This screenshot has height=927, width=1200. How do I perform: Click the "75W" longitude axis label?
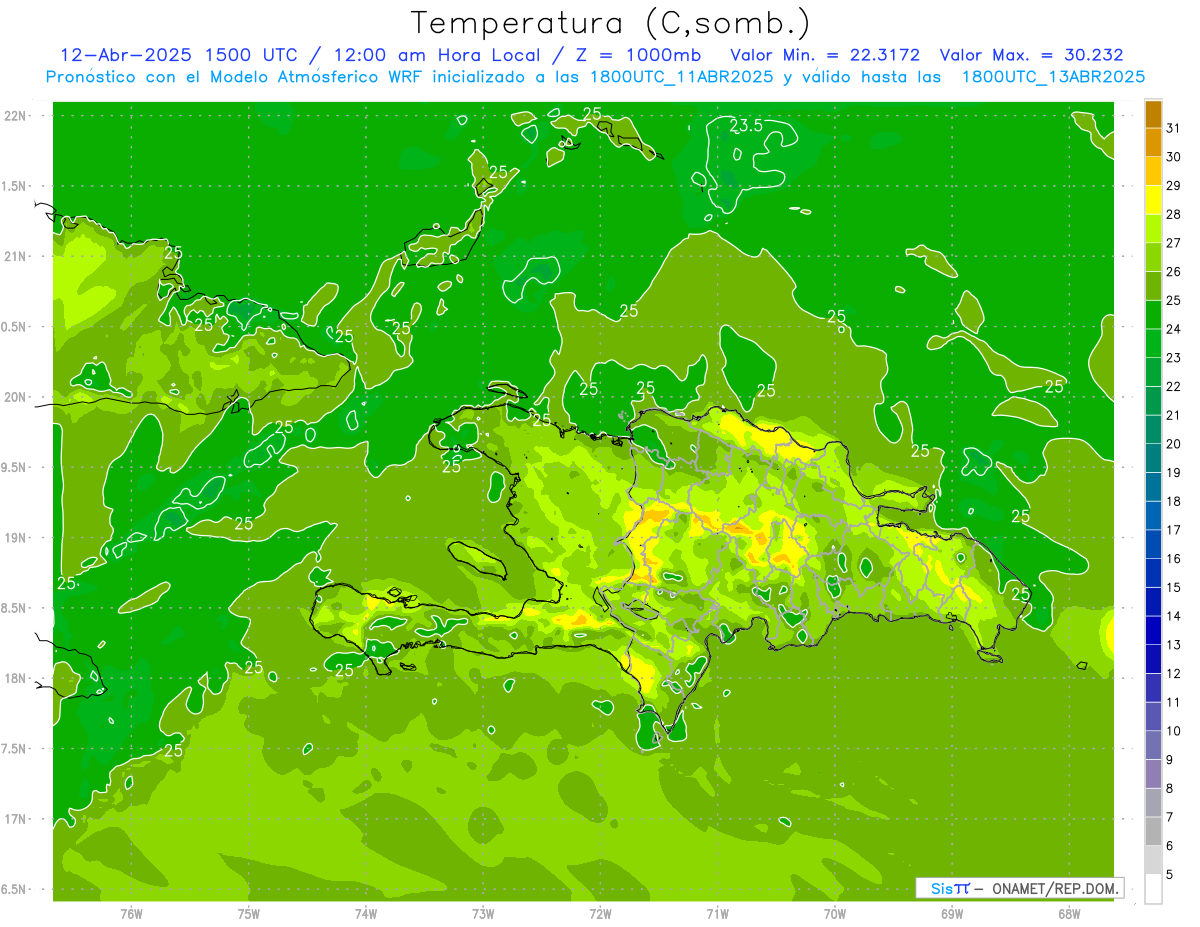point(249,913)
